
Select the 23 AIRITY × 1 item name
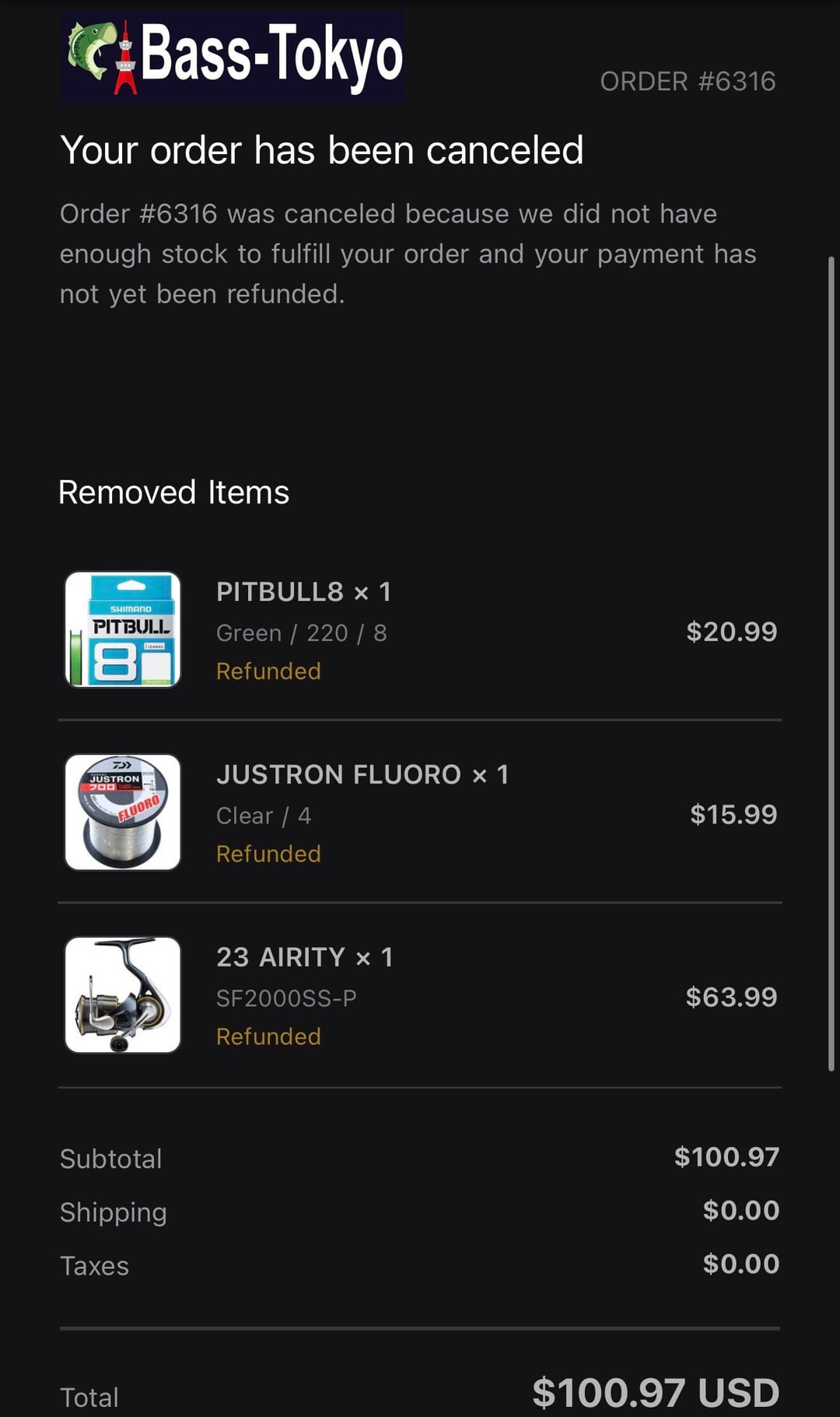pos(304,957)
